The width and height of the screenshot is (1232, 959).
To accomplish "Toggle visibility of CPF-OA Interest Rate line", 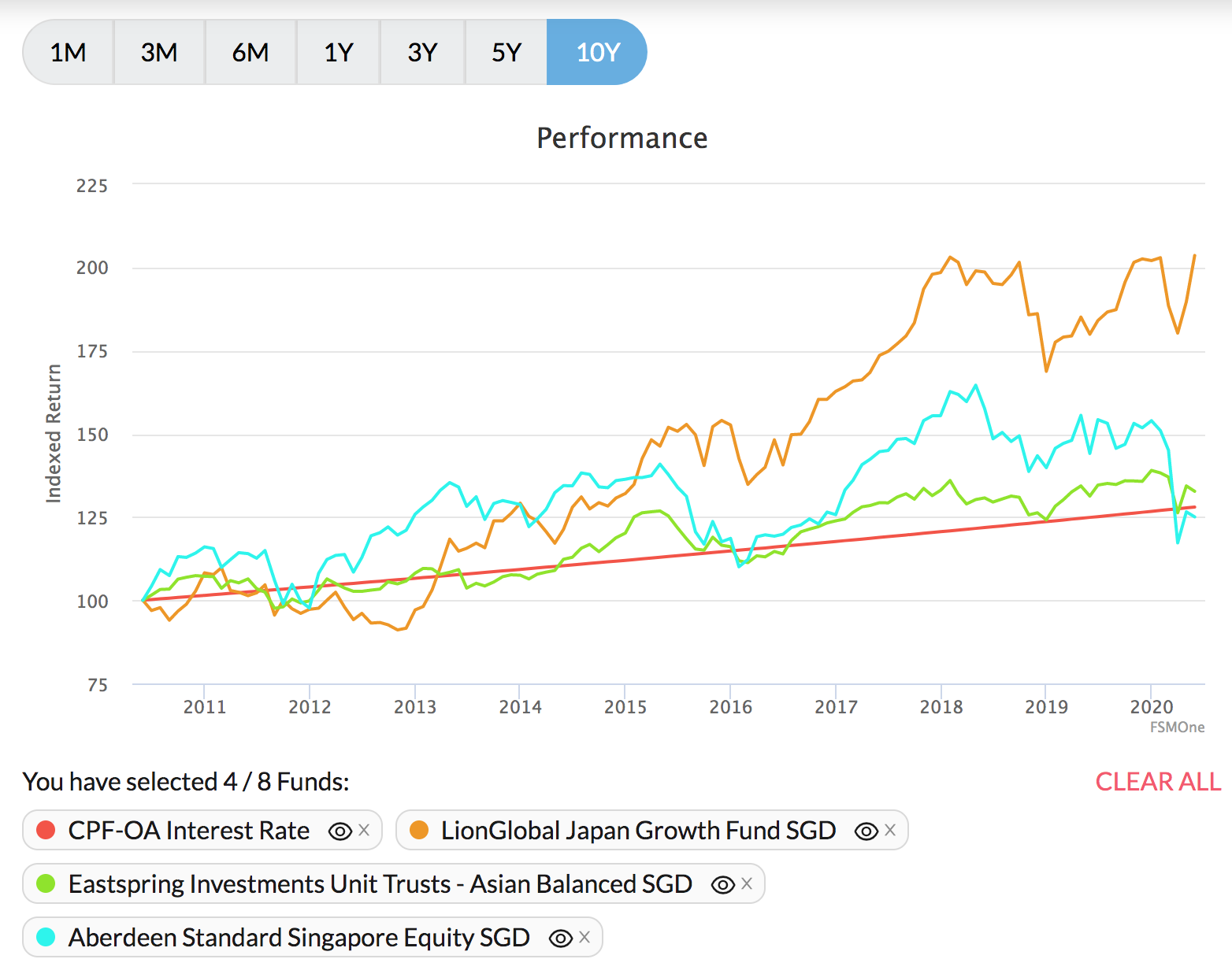I will (340, 831).
